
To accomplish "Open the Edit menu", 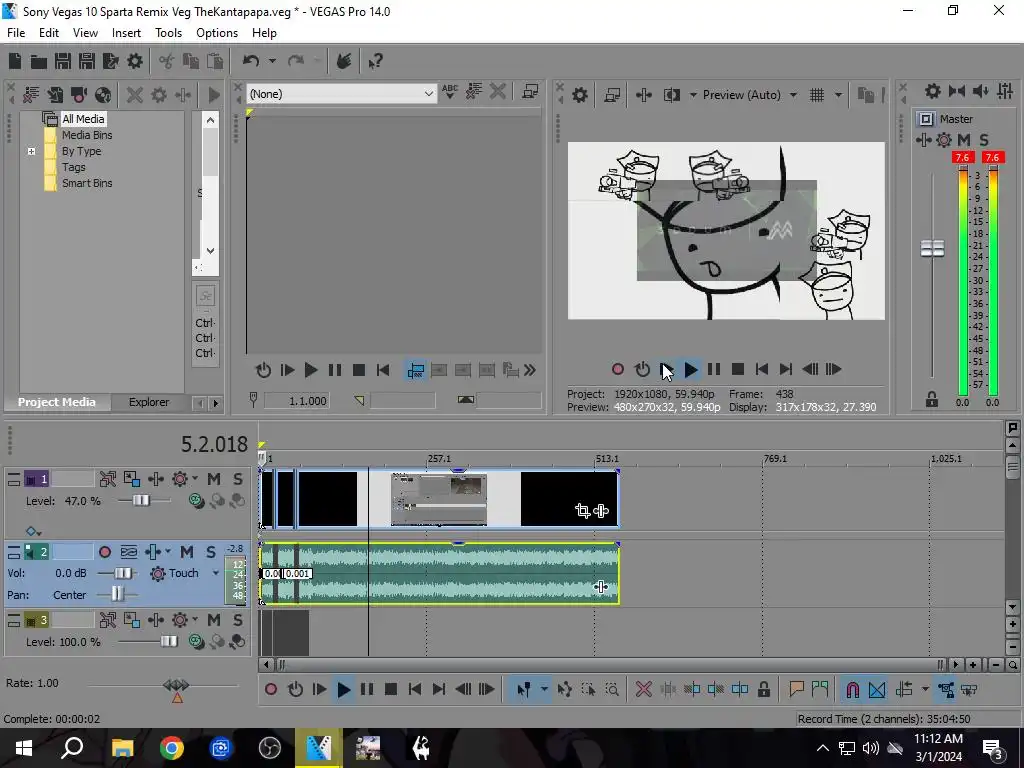I will (49, 33).
